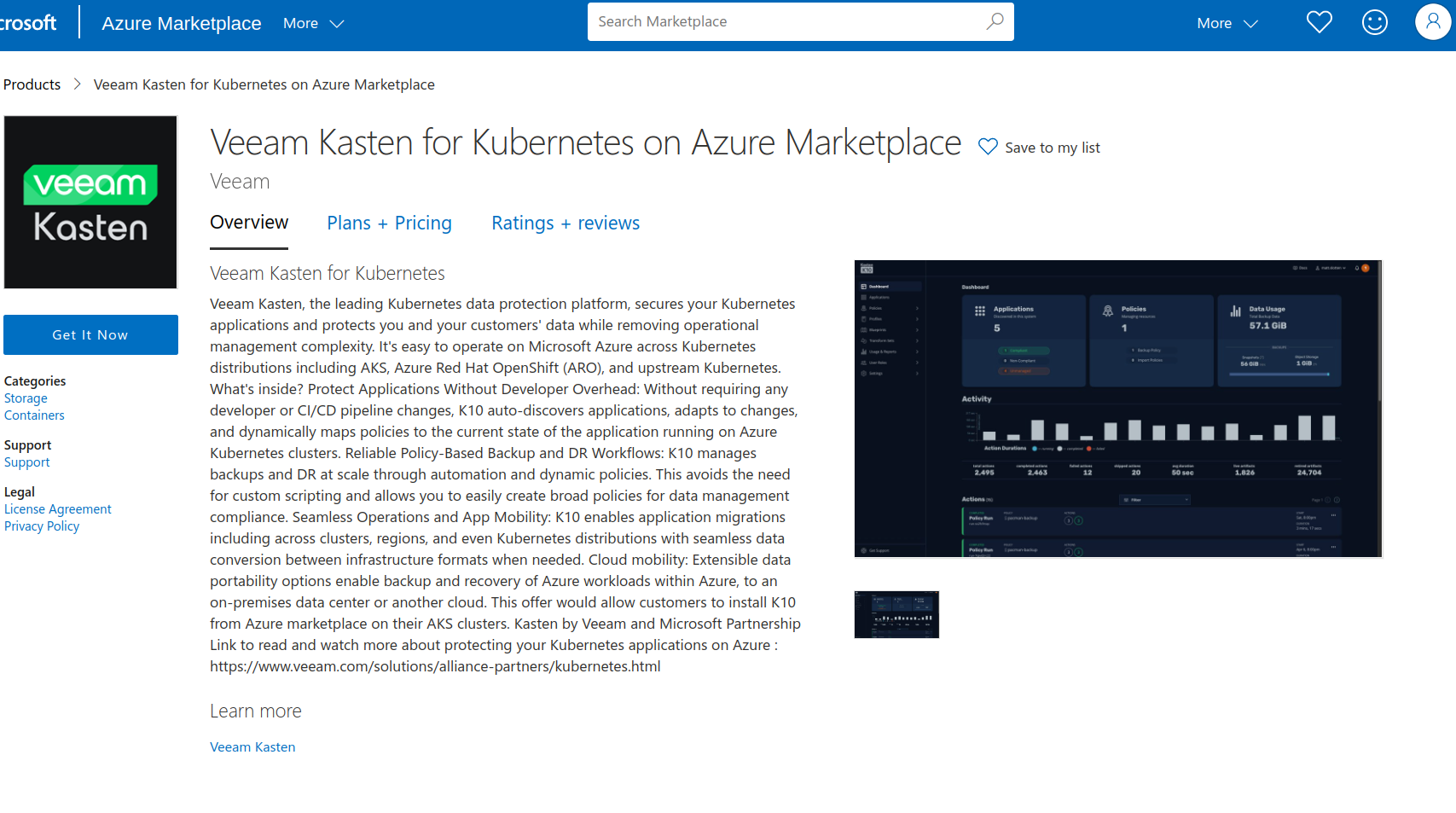Open the user account avatar icon
The height and width of the screenshot is (813, 1456).
[x=1433, y=22]
